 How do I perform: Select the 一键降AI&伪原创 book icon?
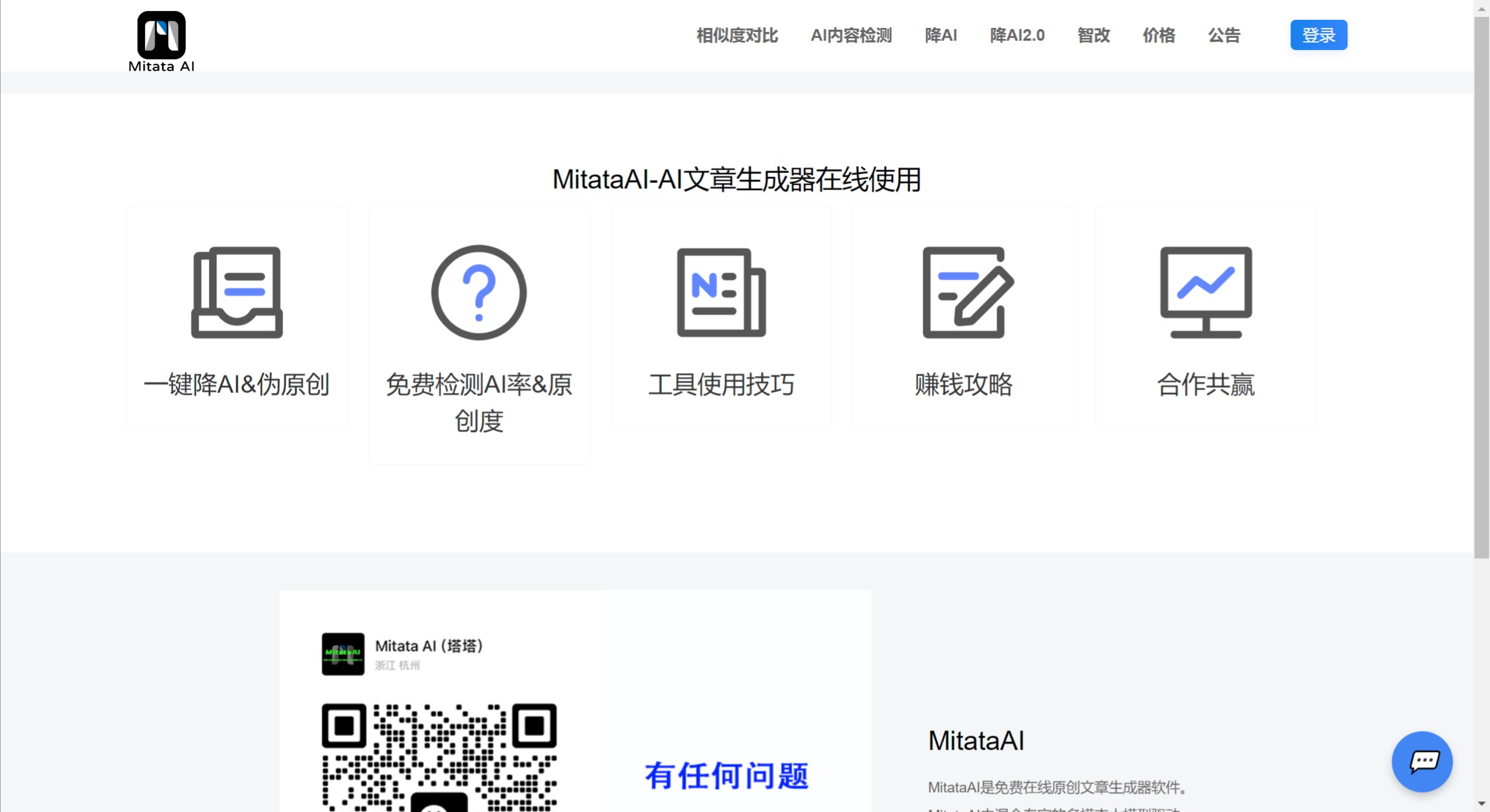(x=236, y=292)
